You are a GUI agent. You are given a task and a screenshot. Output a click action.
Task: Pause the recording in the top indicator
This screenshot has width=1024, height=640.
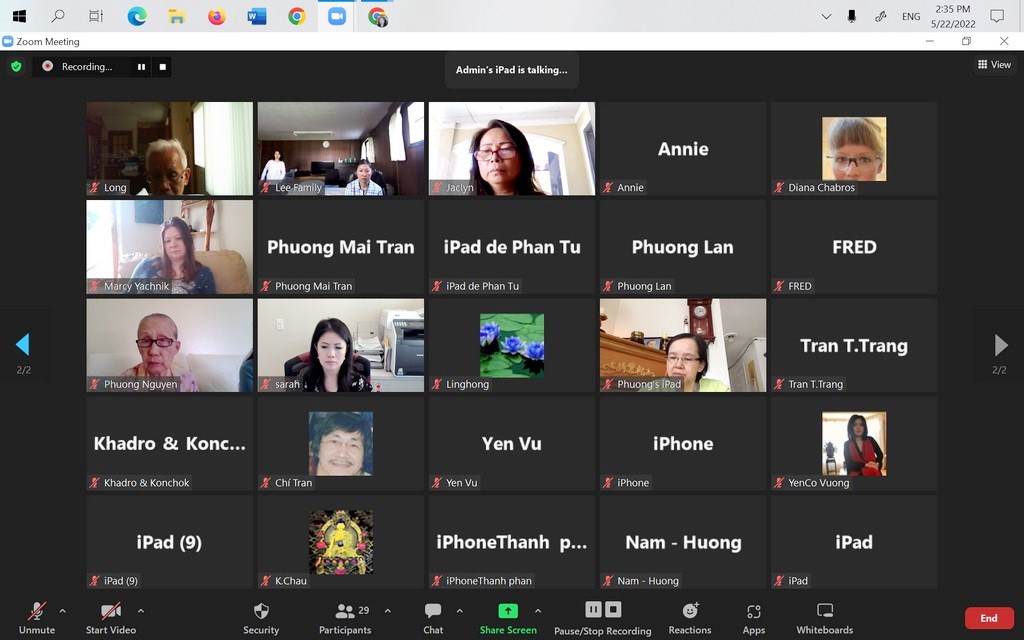(x=141, y=67)
